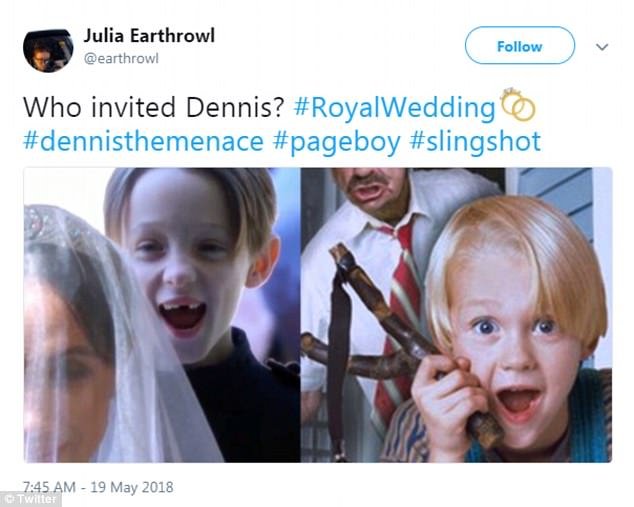Image resolution: width=634 pixels, height=507 pixels.
Task: Click the @earthrowl handle
Action: [x=122, y=58]
